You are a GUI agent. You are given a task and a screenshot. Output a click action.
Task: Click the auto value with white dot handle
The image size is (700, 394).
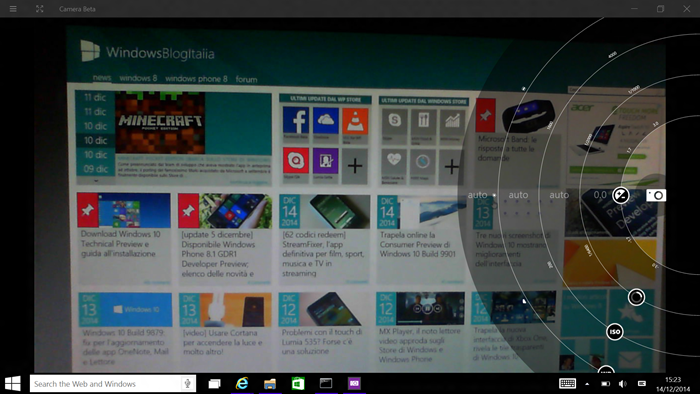478,195
